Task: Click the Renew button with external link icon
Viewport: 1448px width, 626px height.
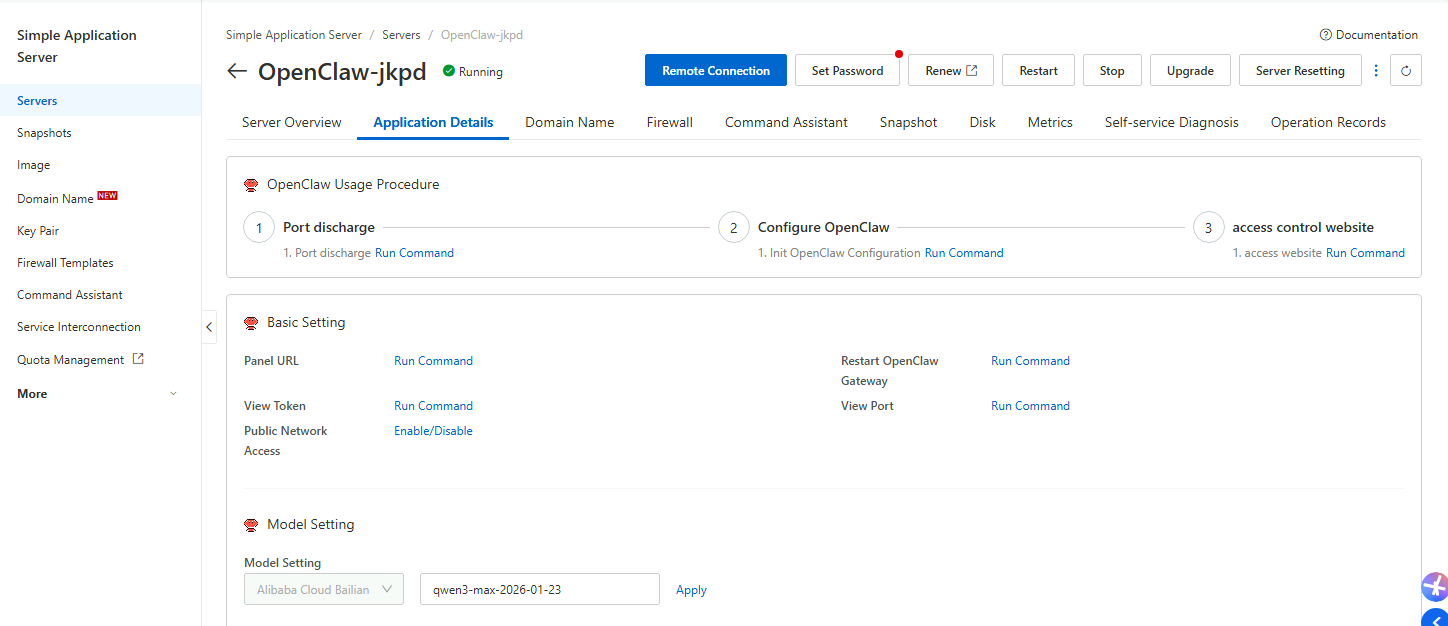Action: (950, 71)
